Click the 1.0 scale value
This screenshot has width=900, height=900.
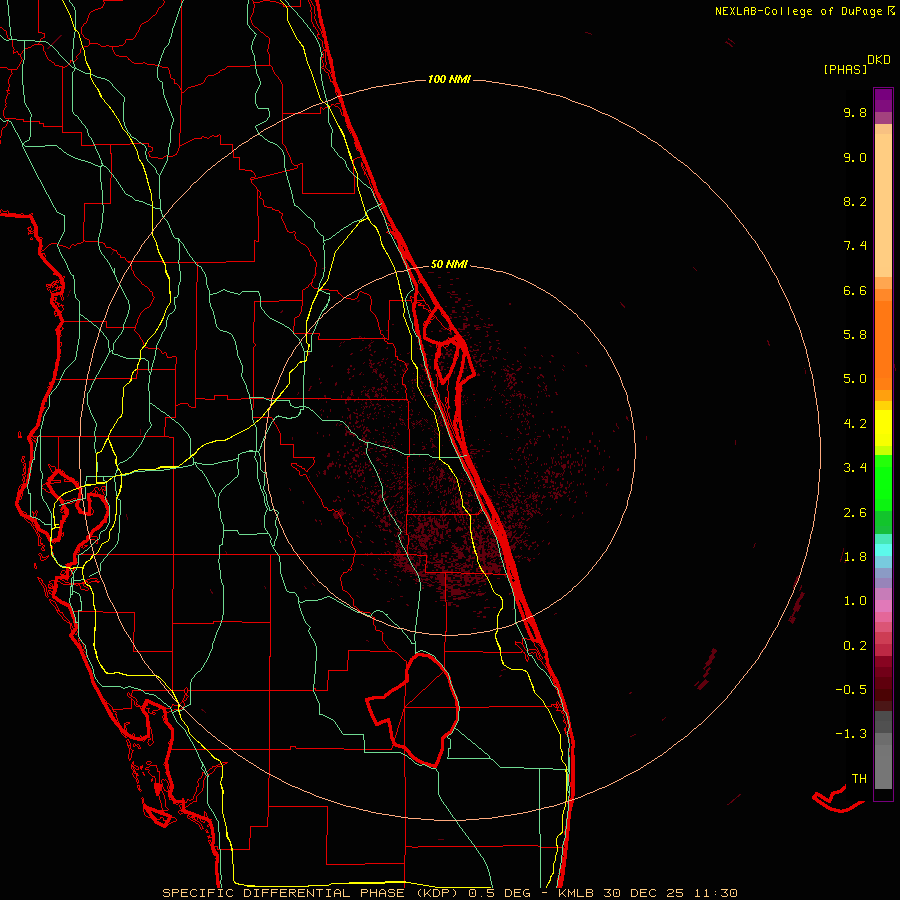point(855,601)
